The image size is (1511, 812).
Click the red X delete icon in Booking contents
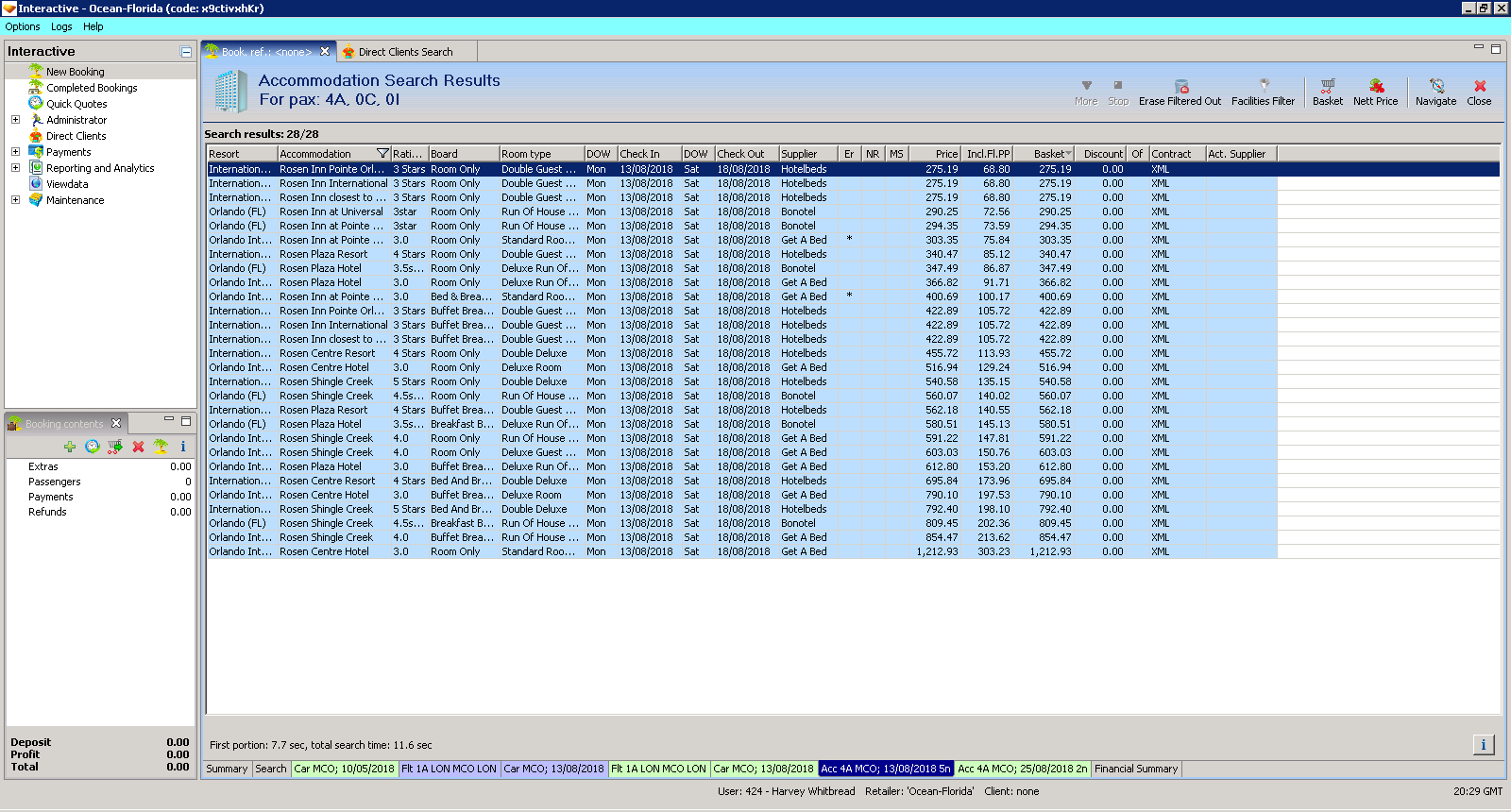[x=138, y=447]
